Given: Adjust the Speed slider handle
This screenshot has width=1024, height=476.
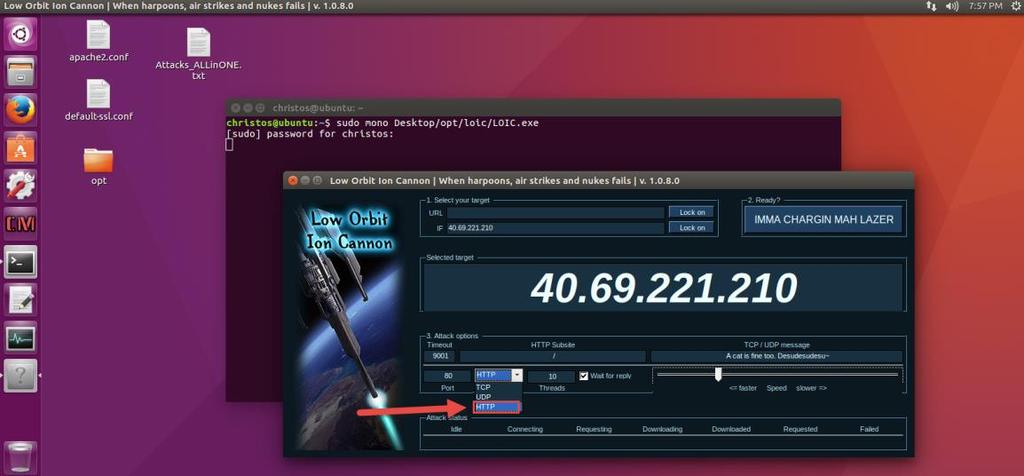Looking at the screenshot, I should pos(718,374).
